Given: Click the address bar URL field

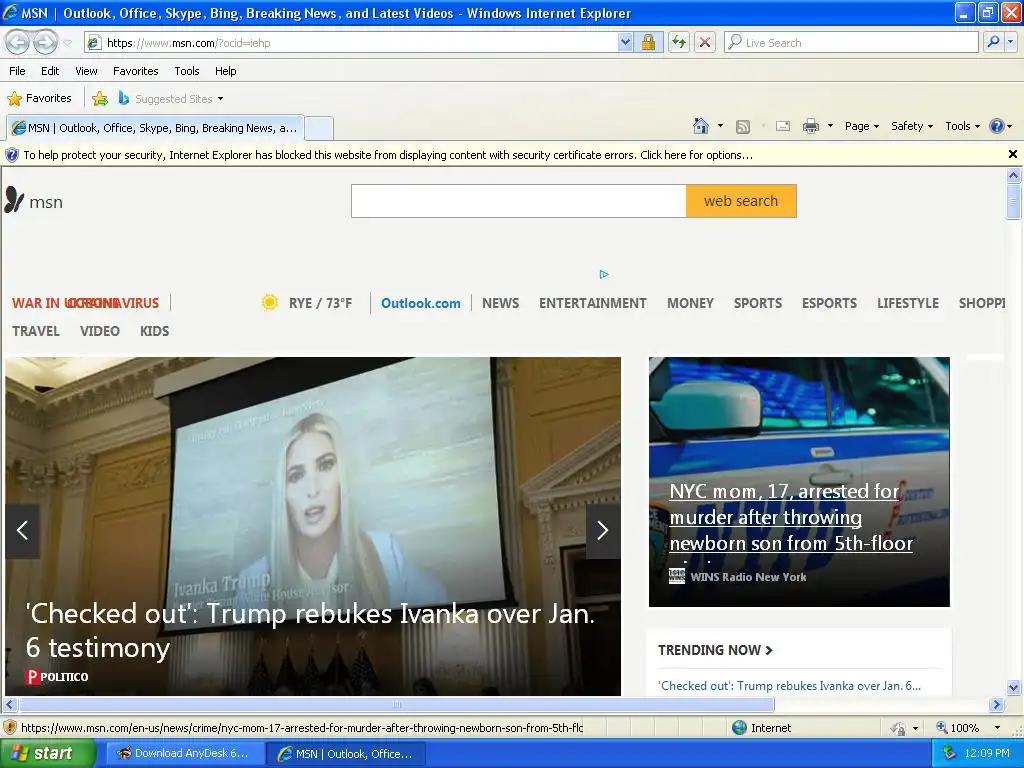Looking at the screenshot, I should pyautogui.click(x=351, y=43).
